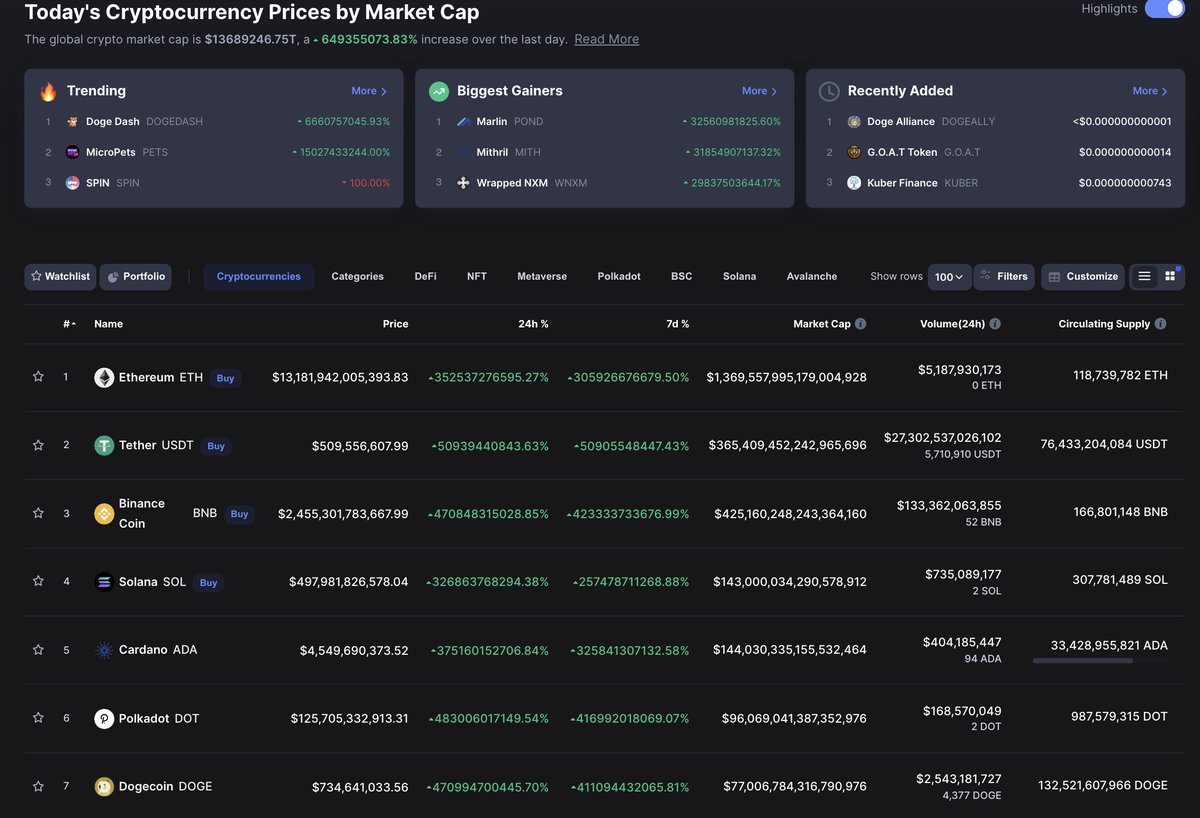Click the Ethereum logo icon
This screenshot has width=1200, height=818.
104,377
